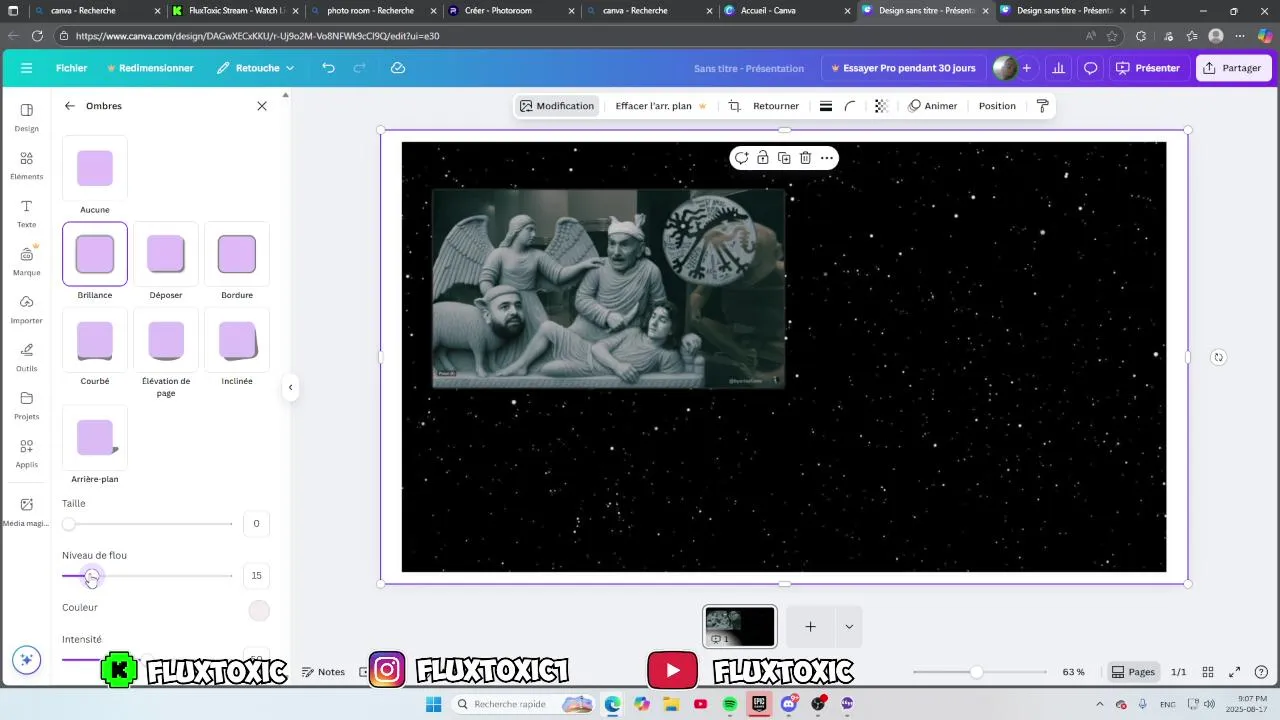The height and width of the screenshot is (720, 1280).
Task: Copy style with paint roller icon
Action: [1042, 106]
